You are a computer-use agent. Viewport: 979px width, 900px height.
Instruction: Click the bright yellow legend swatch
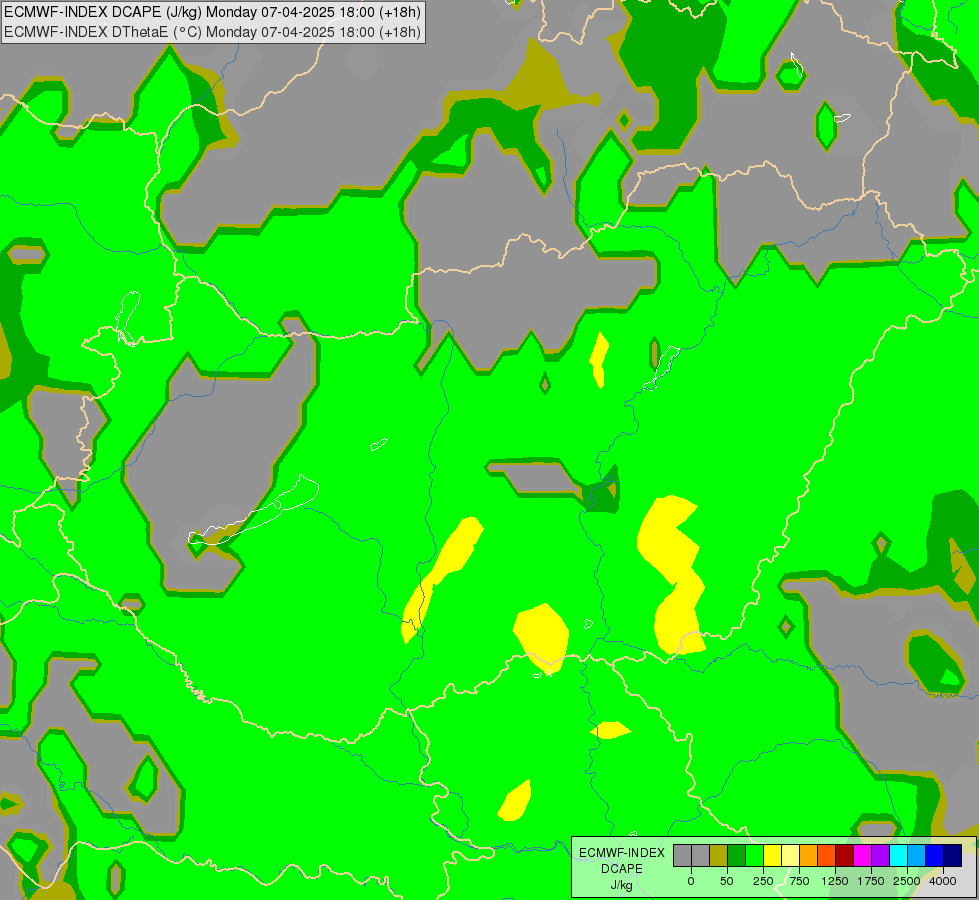pos(772,855)
